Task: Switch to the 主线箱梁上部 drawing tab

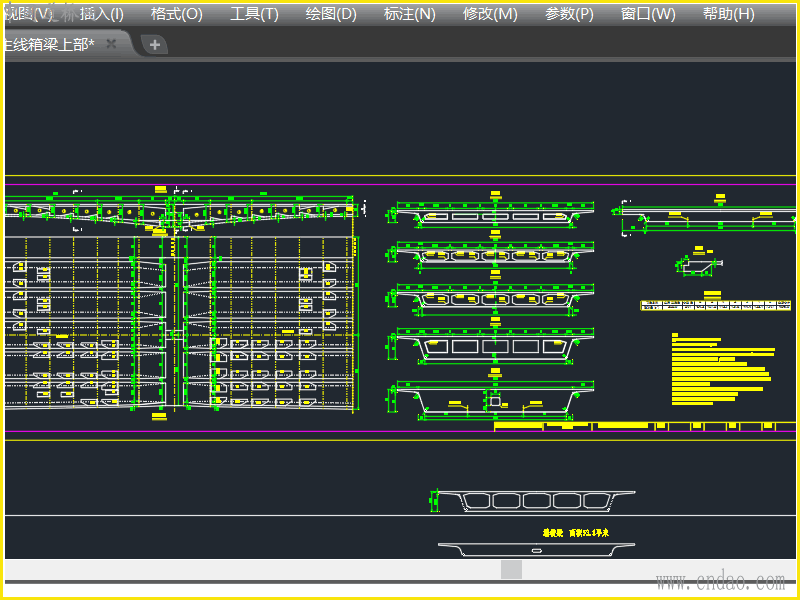Action: tap(50, 44)
